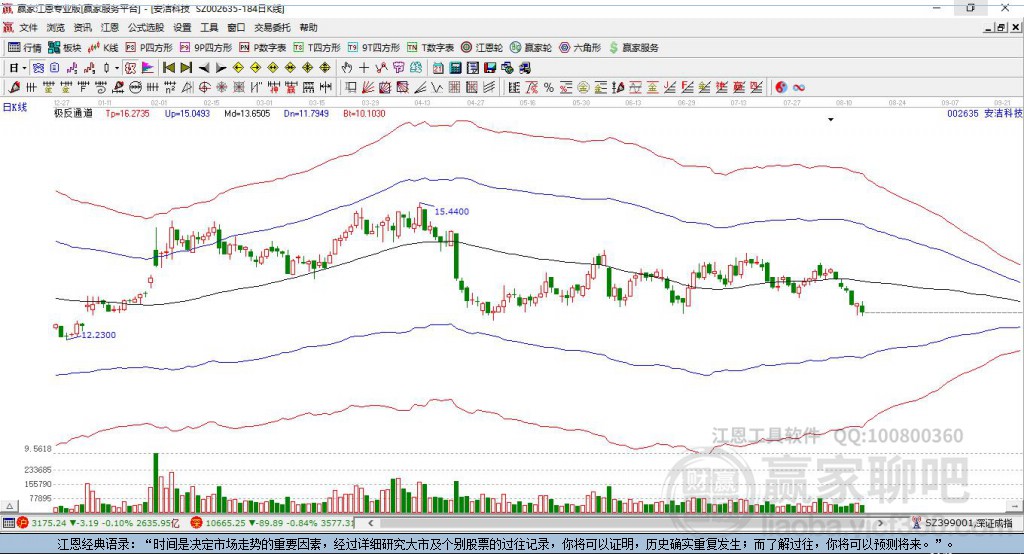Open the calendar icon in toolbar
1024x554 pixels.
438,68
